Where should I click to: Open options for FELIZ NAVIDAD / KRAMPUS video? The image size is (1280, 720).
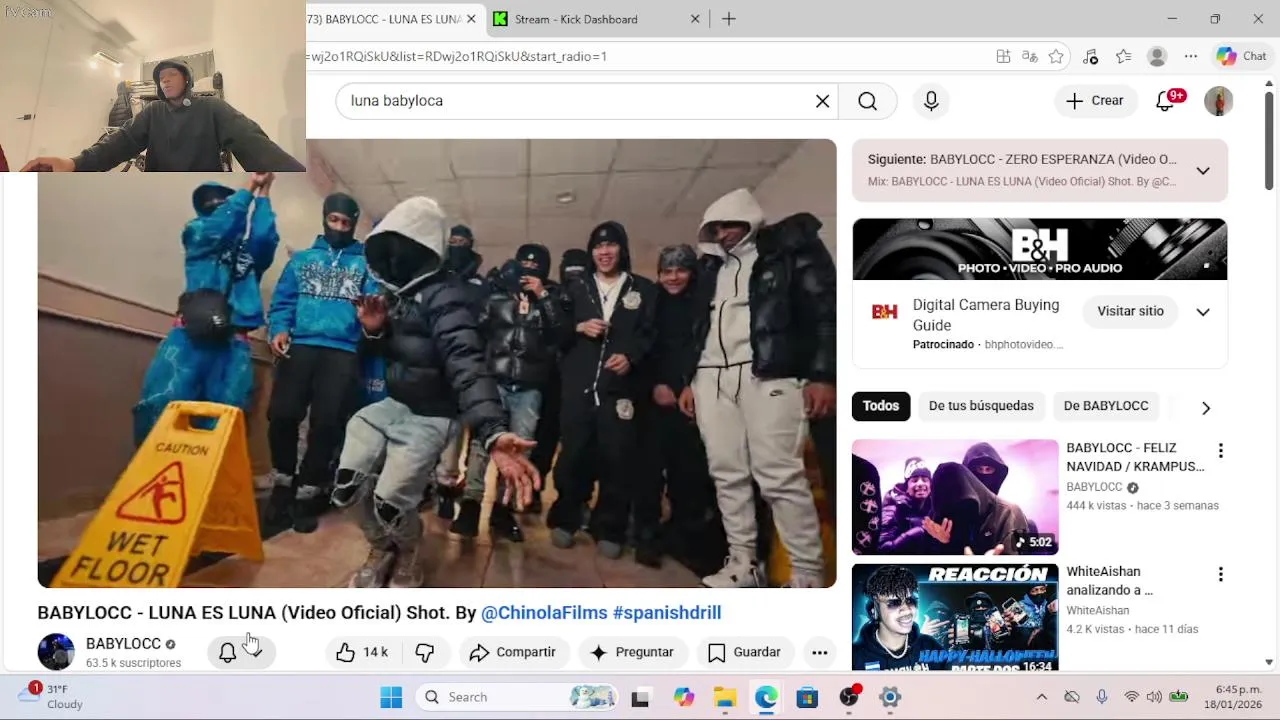[x=1220, y=451]
